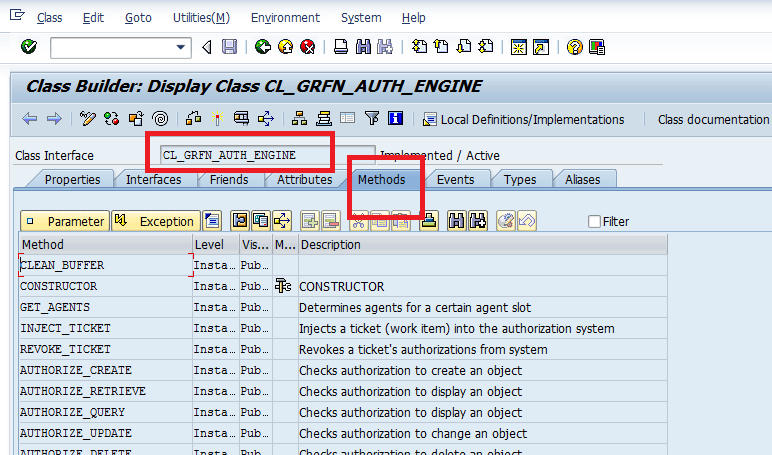This screenshot has width=772, height=455.
Task: Select the AUTHORIZE_RETRIEVE method cell
Action: [105, 391]
